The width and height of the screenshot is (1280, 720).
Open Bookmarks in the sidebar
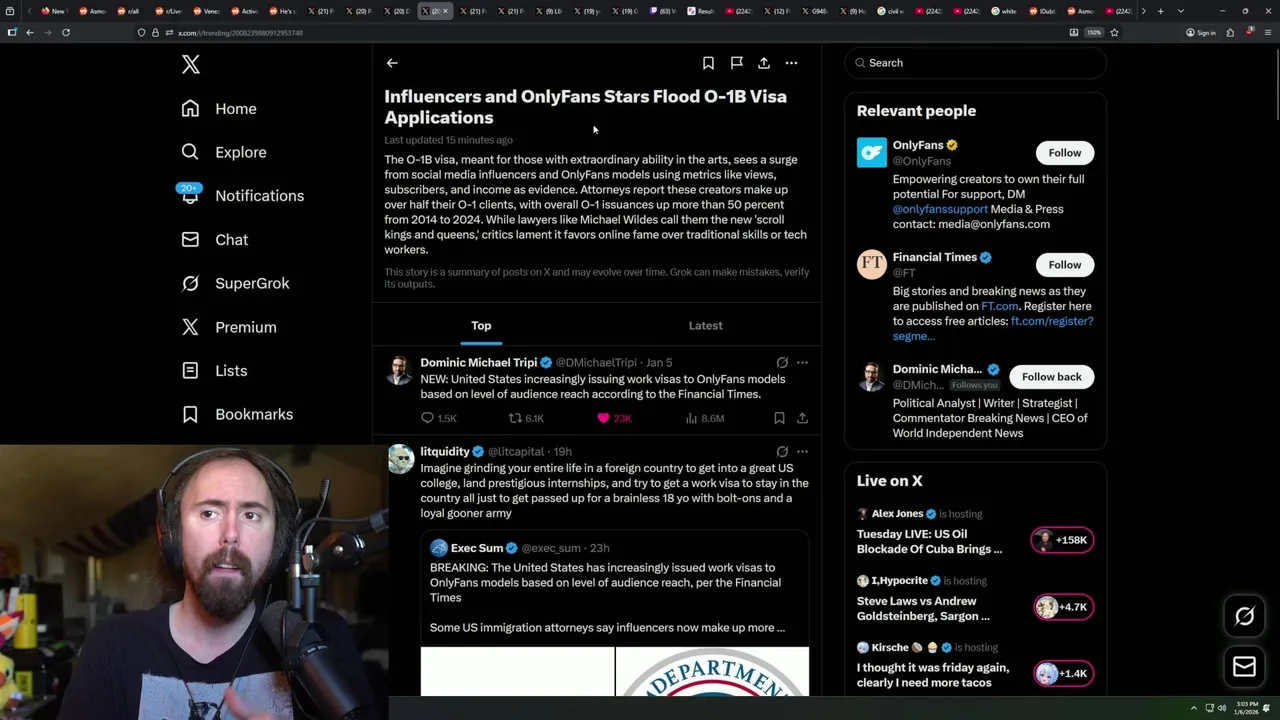coord(237,414)
